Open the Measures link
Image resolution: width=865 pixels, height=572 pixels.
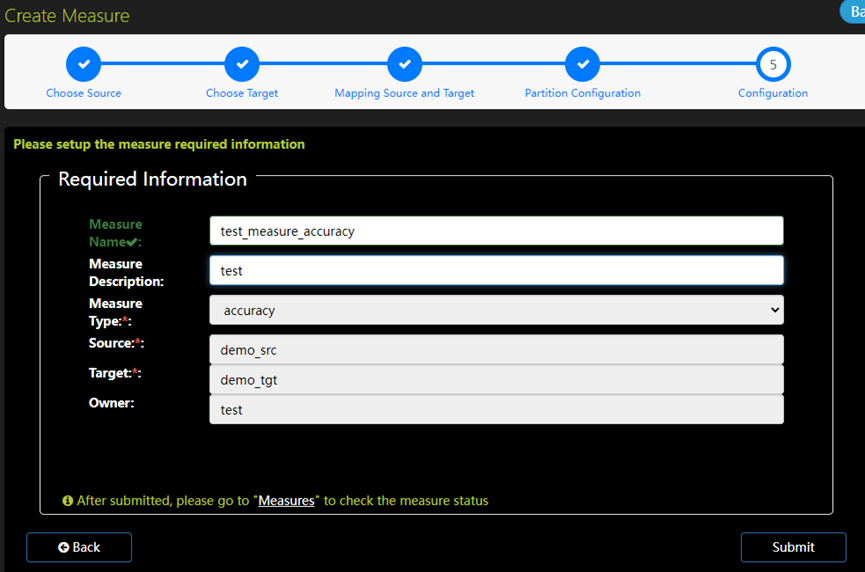click(x=286, y=500)
